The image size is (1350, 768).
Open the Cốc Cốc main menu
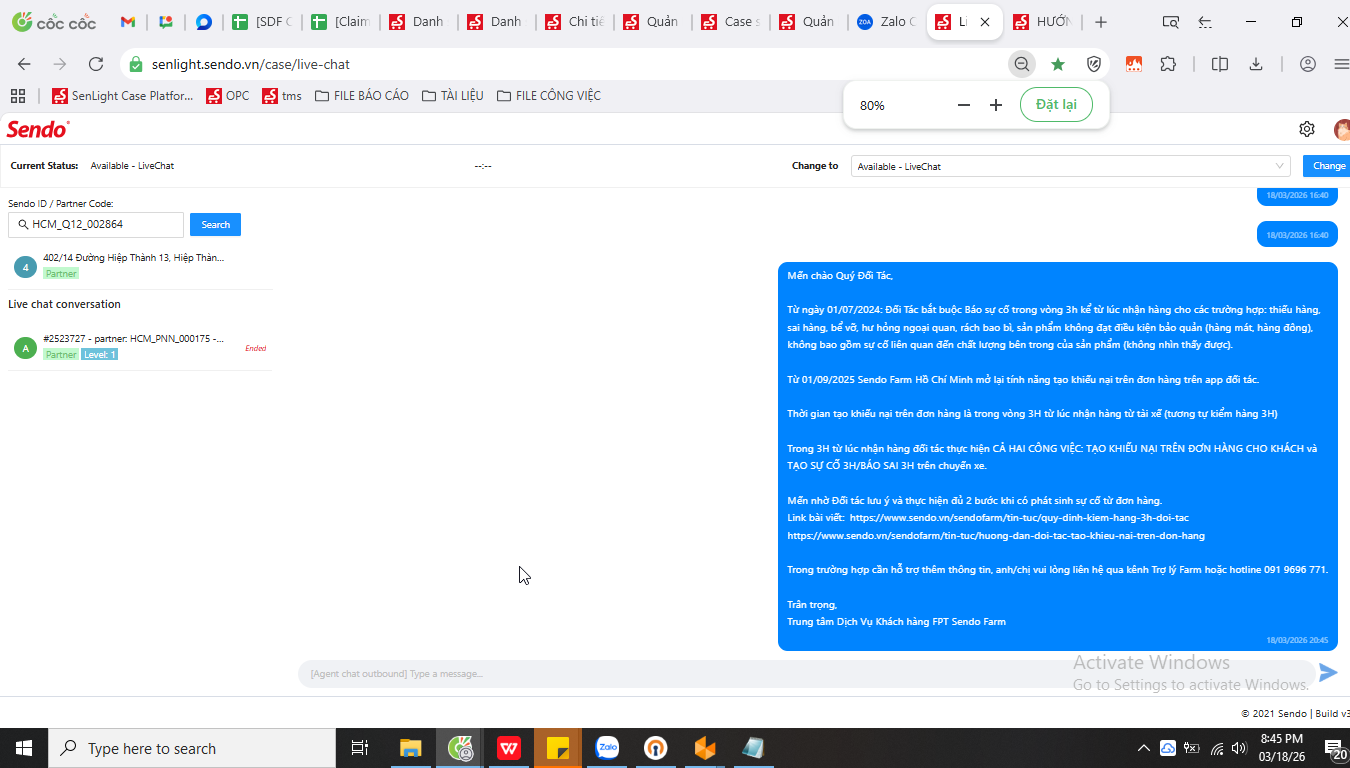click(x=1341, y=64)
